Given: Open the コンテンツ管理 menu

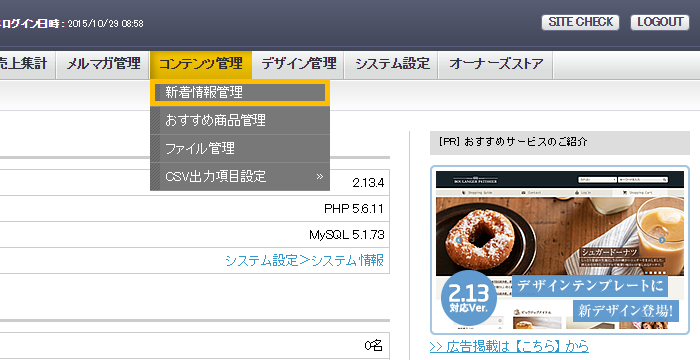Looking at the screenshot, I should (201, 64).
